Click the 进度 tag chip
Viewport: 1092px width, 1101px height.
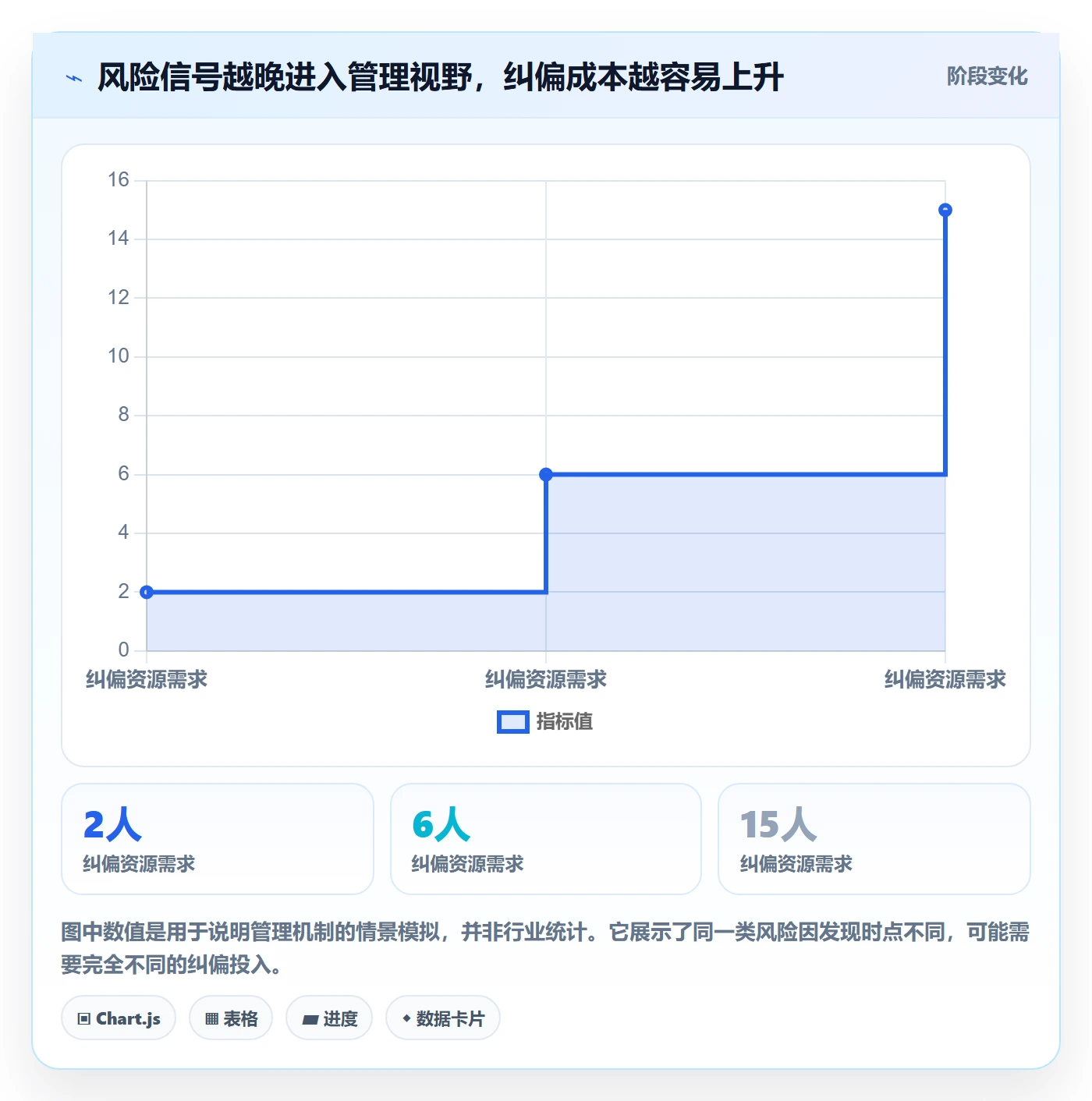[329, 1018]
